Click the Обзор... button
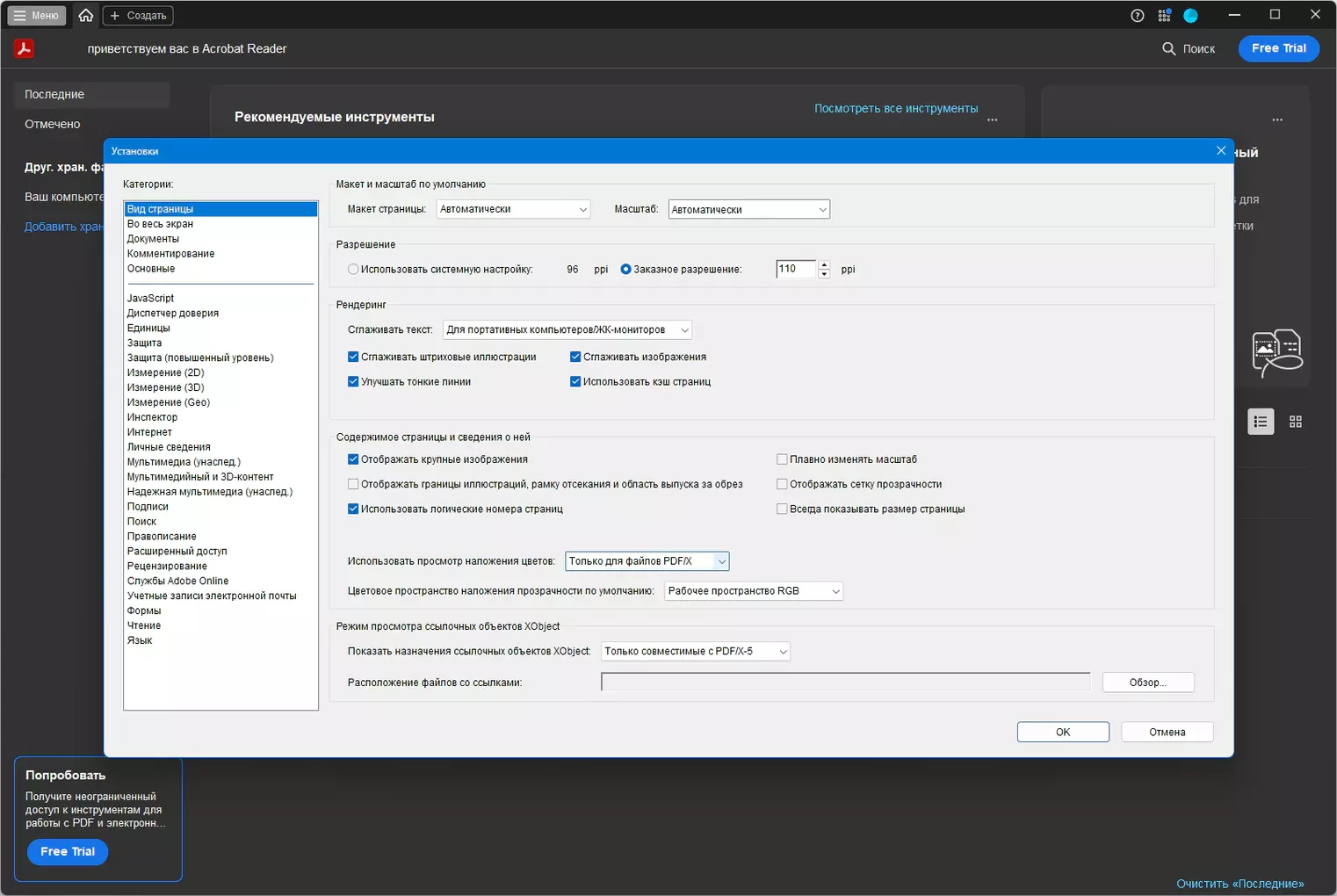Viewport: 1337px width, 896px height. [1148, 683]
